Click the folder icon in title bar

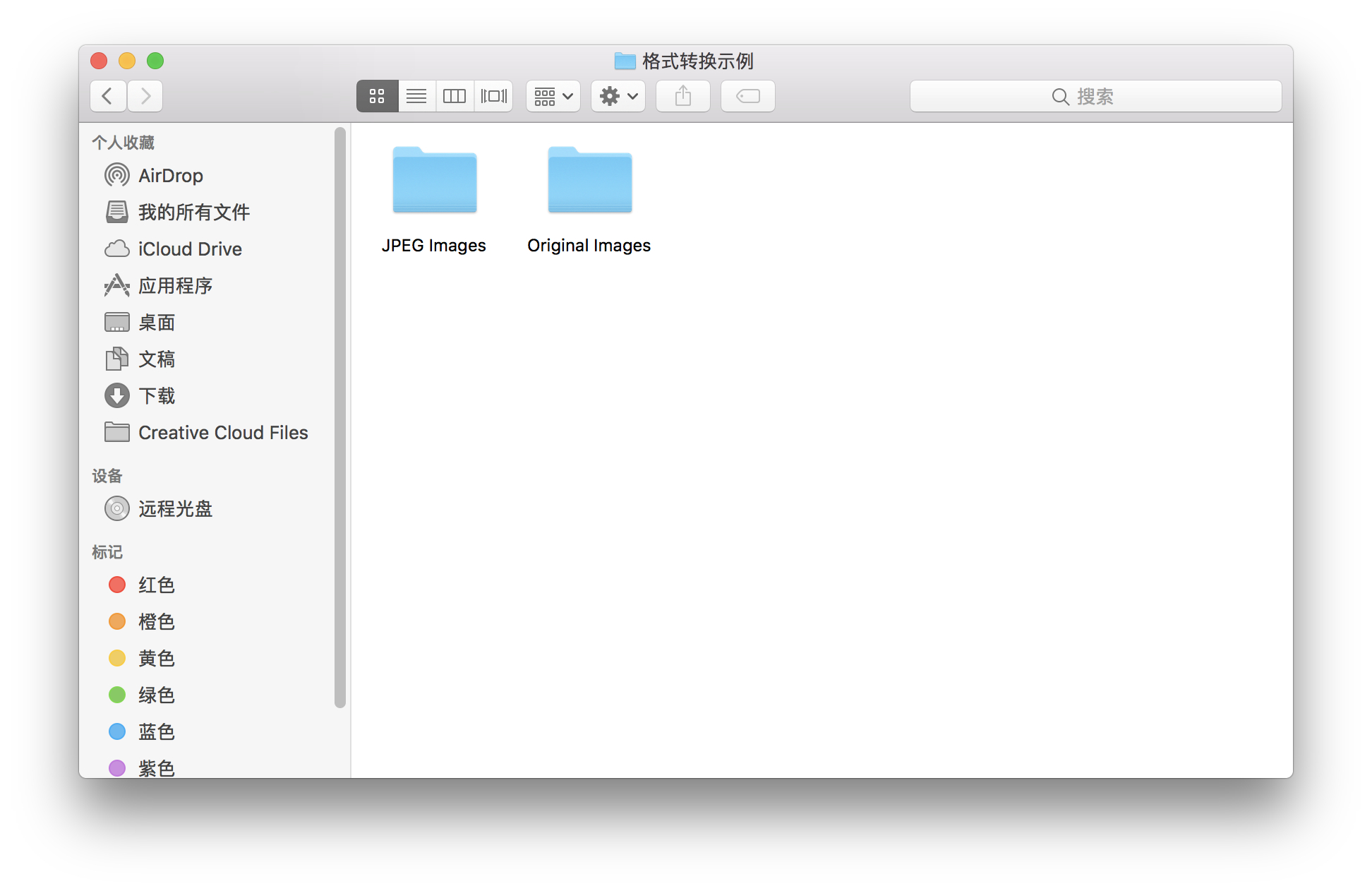pyautogui.click(x=625, y=61)
